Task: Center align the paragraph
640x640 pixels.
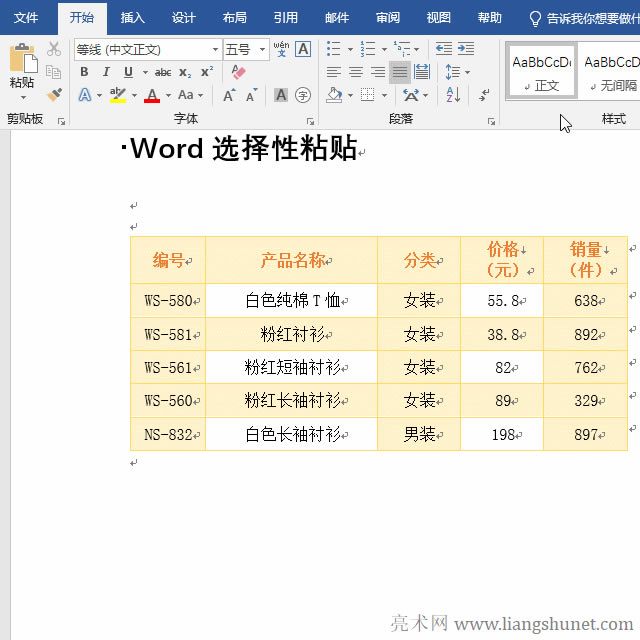Action: pyautogui.click(x=356, y=72)
